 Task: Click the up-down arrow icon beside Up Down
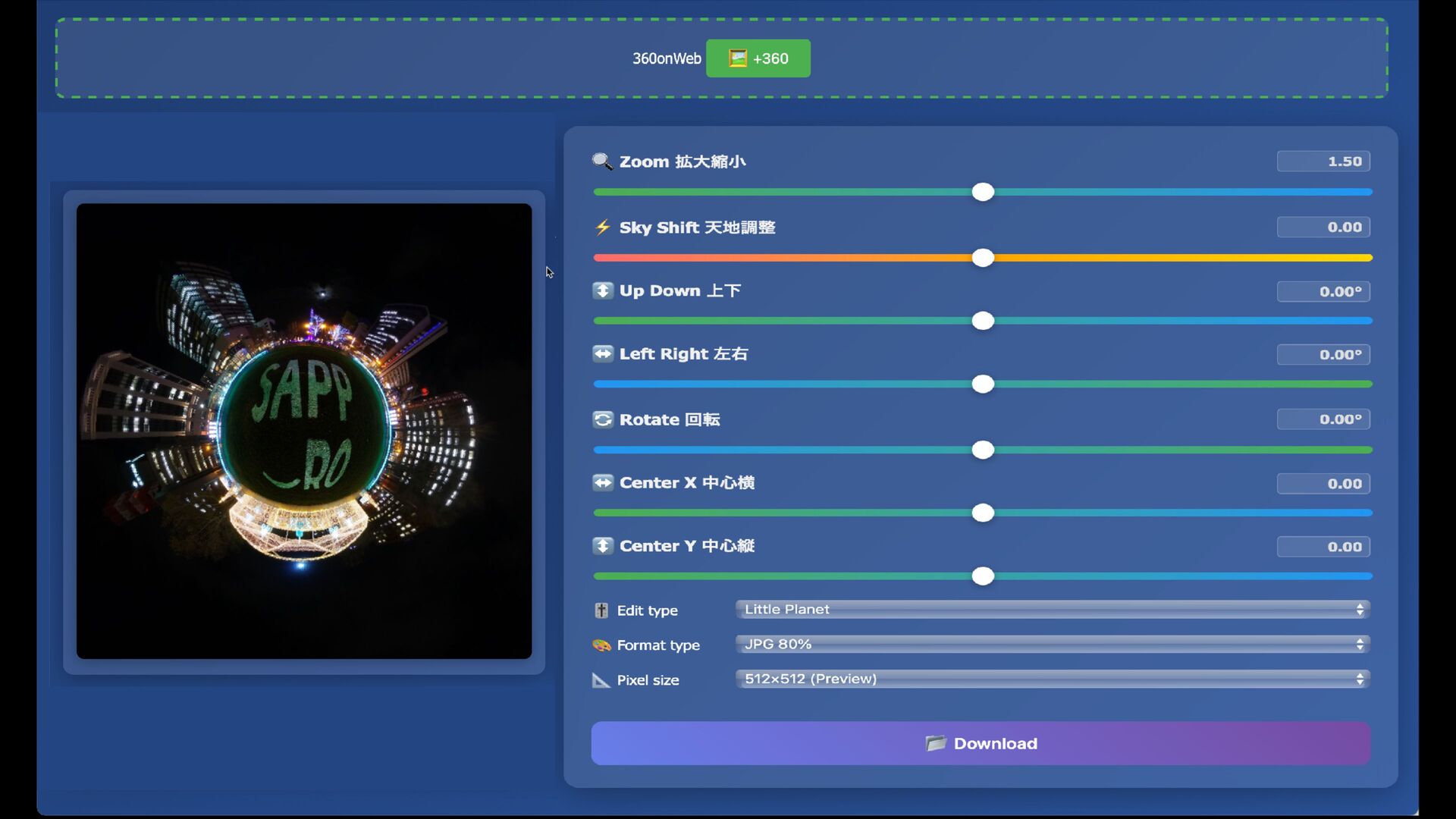[602, 291]
